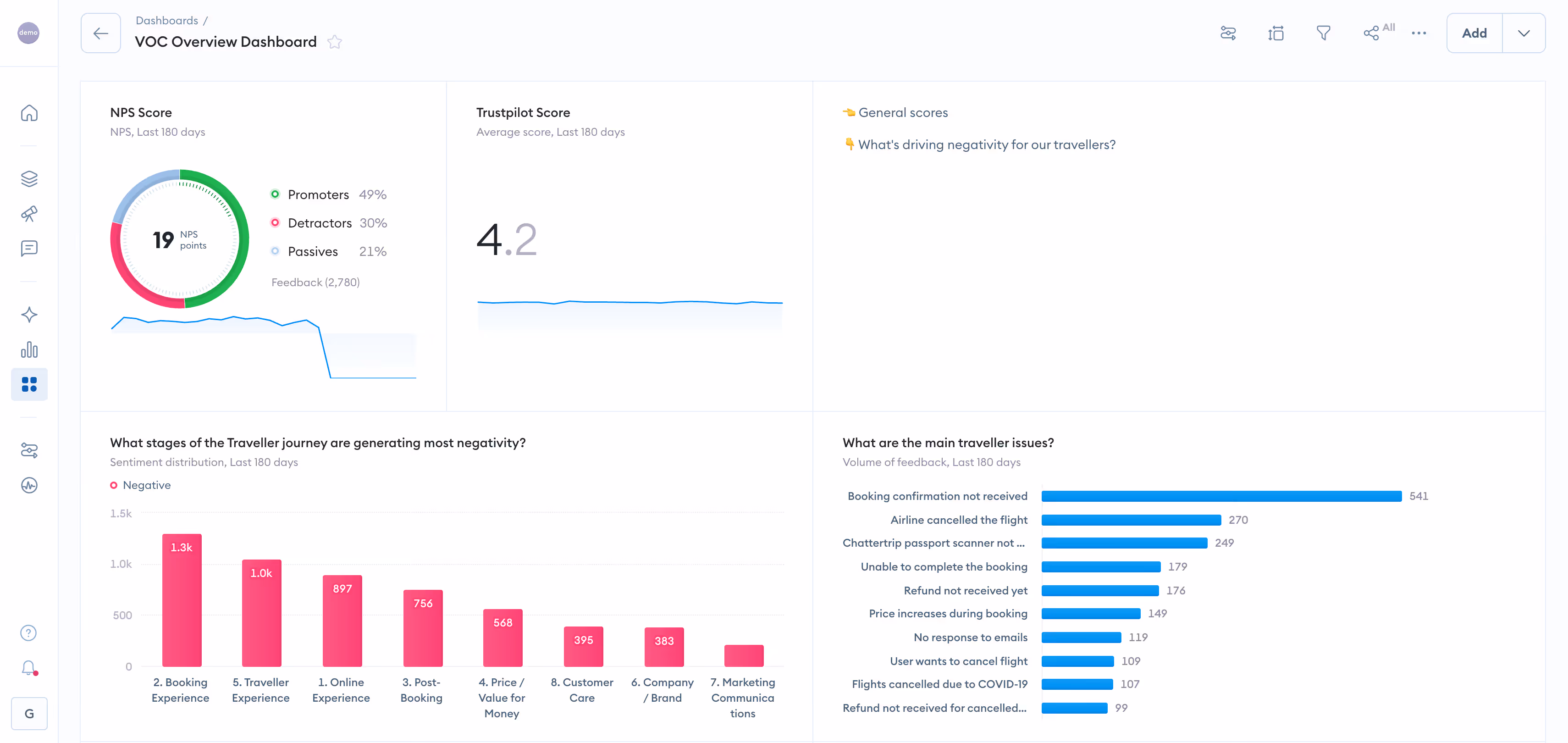This screenshot has width=1568, height=743.
Task: Expand the Add button dropdown chevron
Action: 1523,33
